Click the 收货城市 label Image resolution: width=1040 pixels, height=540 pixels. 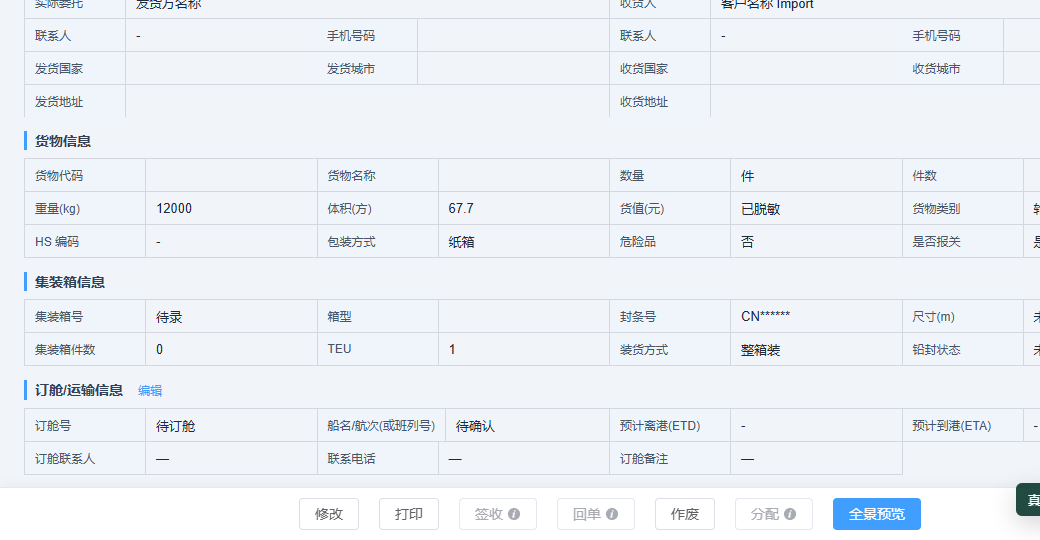[x=937, y=69]
